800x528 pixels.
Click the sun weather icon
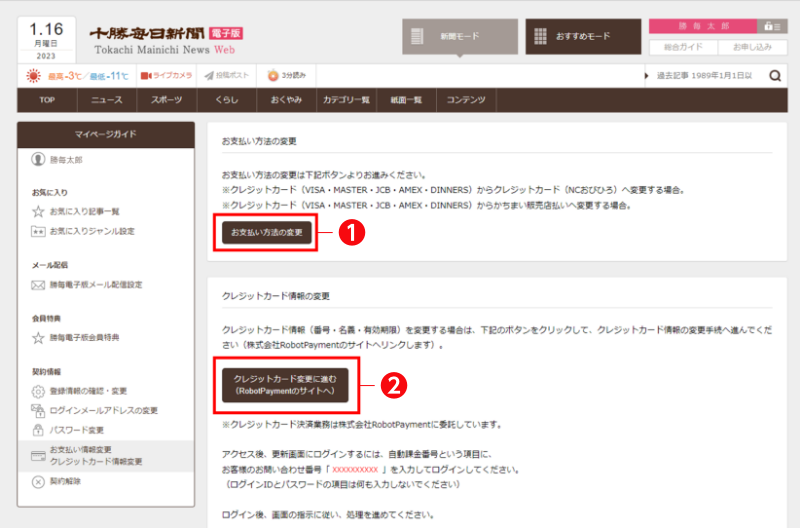(x=34, y=76)
